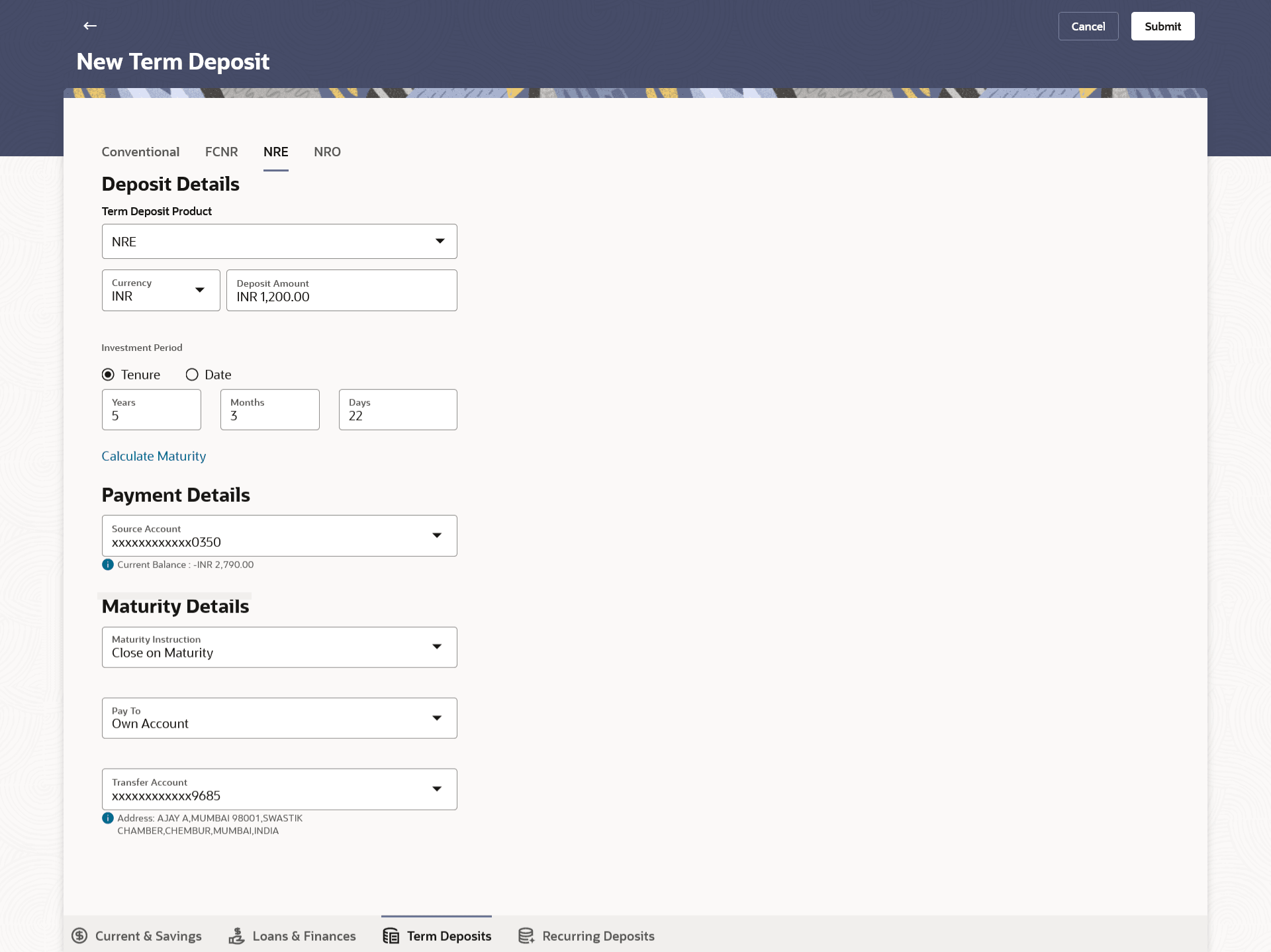
Task: Click the Recurring Deposits icon
Action: point(526,935)
